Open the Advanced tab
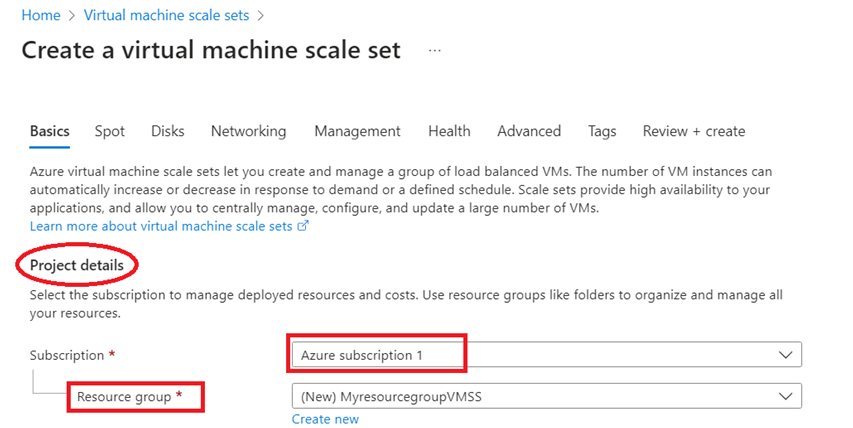The image size is (853, 428). click(x=529, y=131)
